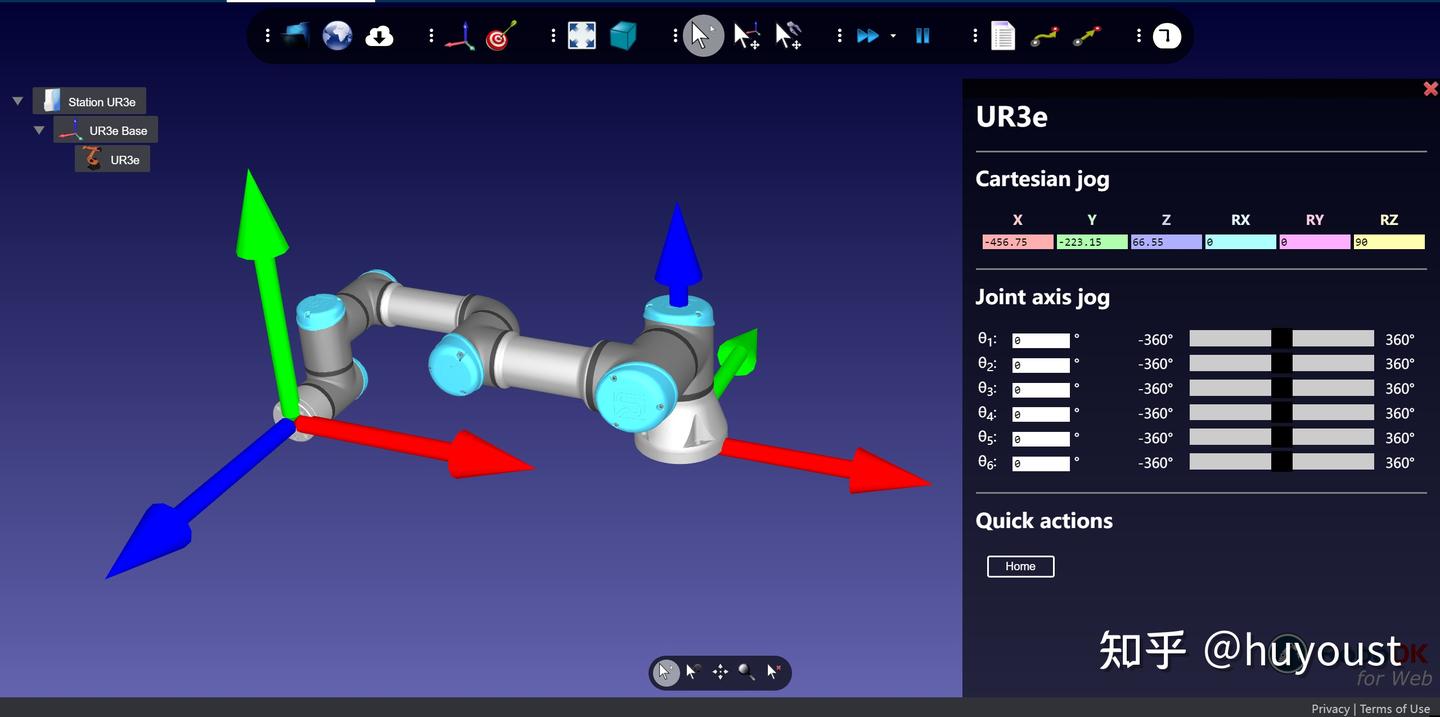Add a new target with the bullseye icon

501,36
